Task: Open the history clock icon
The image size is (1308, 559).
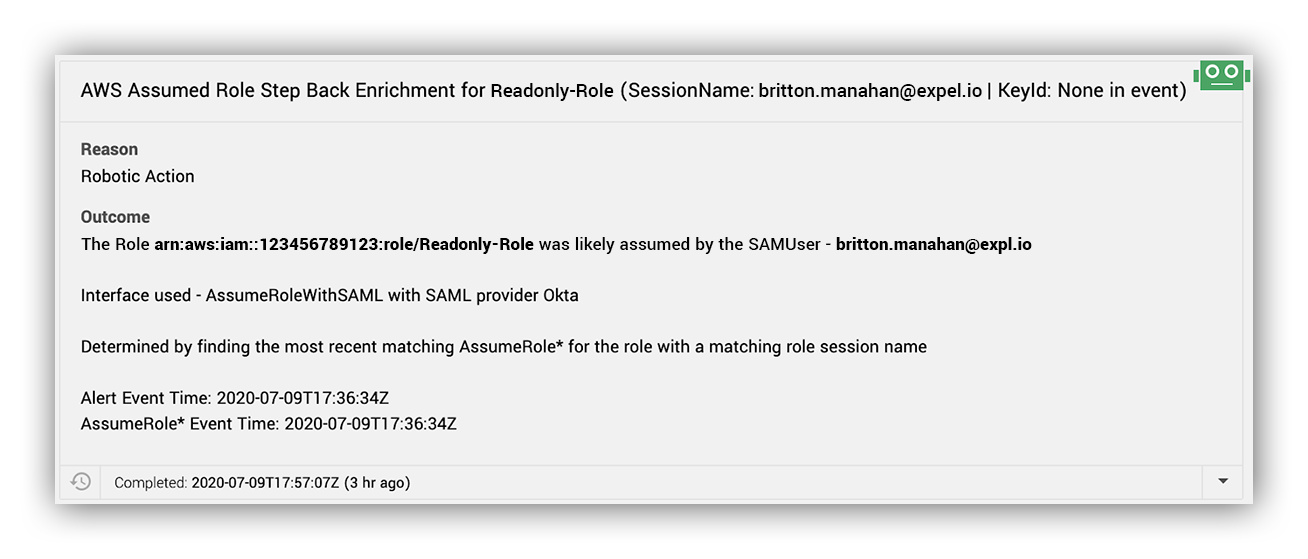Action: coord(81,482)
